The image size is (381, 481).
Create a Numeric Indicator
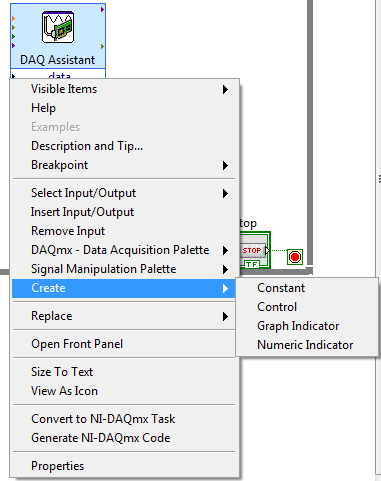[x=307, y=345]
